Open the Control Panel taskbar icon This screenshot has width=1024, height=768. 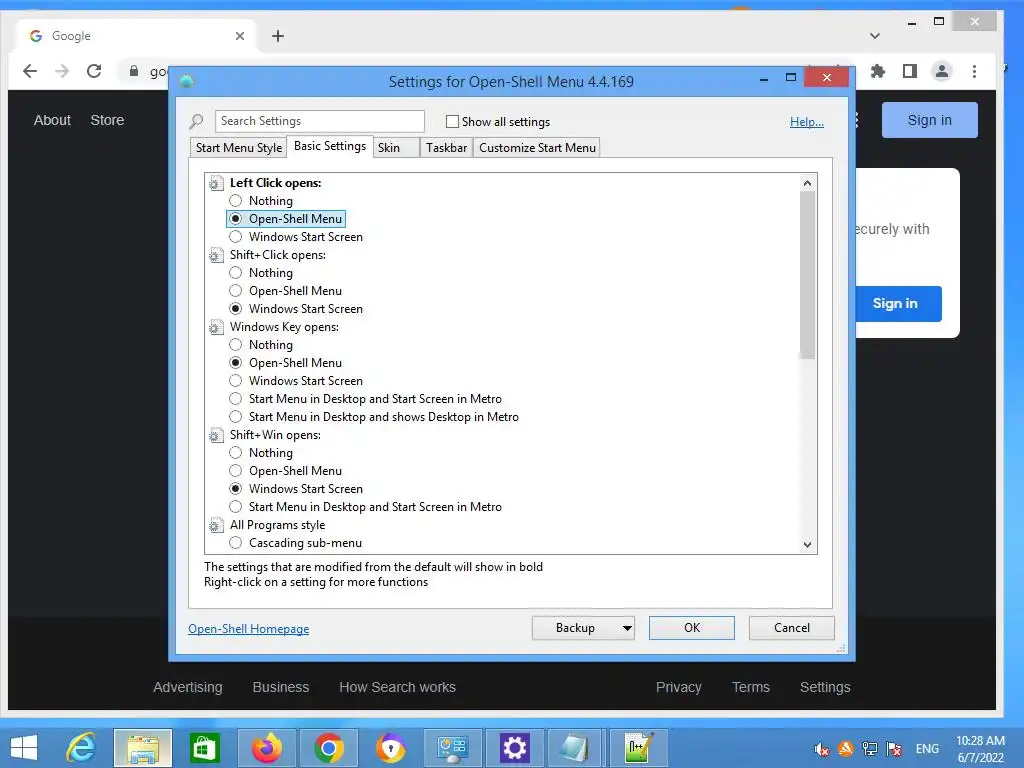(x=453, y=748)
